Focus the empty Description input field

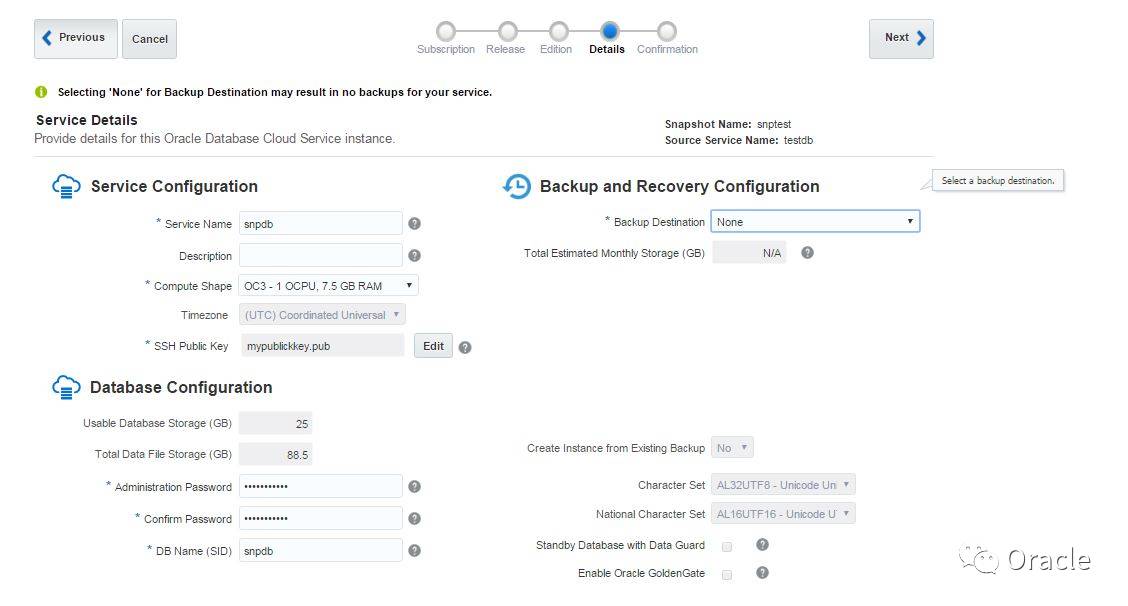pyautogui.click(x=321, y=255)
